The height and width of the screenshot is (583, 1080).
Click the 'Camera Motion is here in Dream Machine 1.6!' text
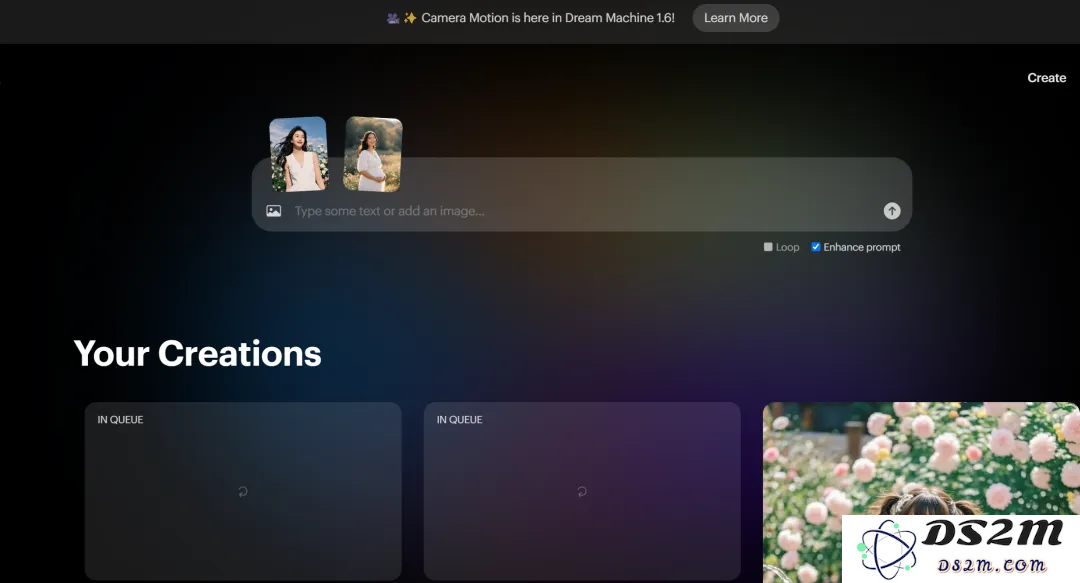click(x=548, y=18)
